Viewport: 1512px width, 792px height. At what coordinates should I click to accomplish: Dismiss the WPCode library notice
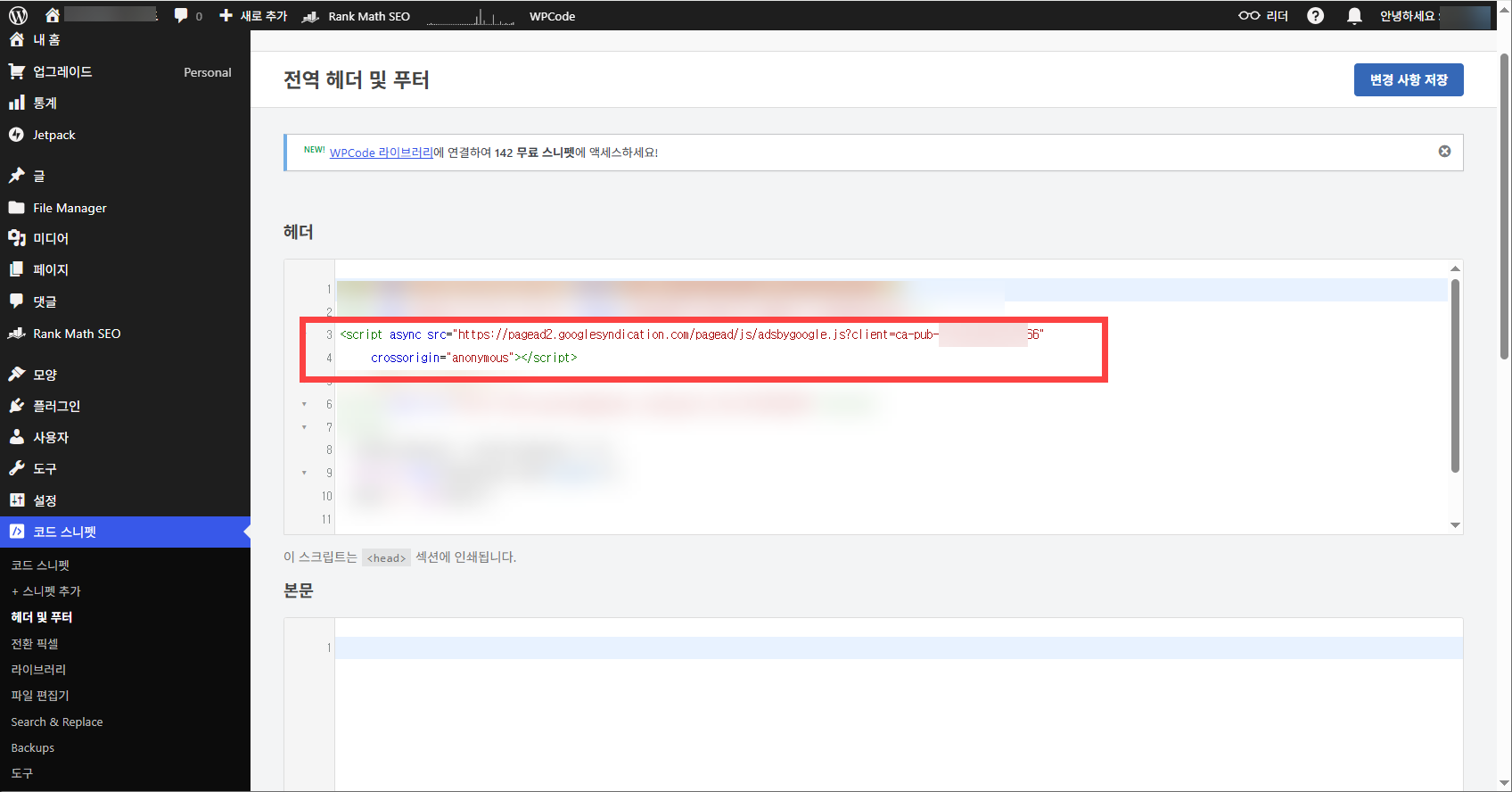click(1444, 152)
